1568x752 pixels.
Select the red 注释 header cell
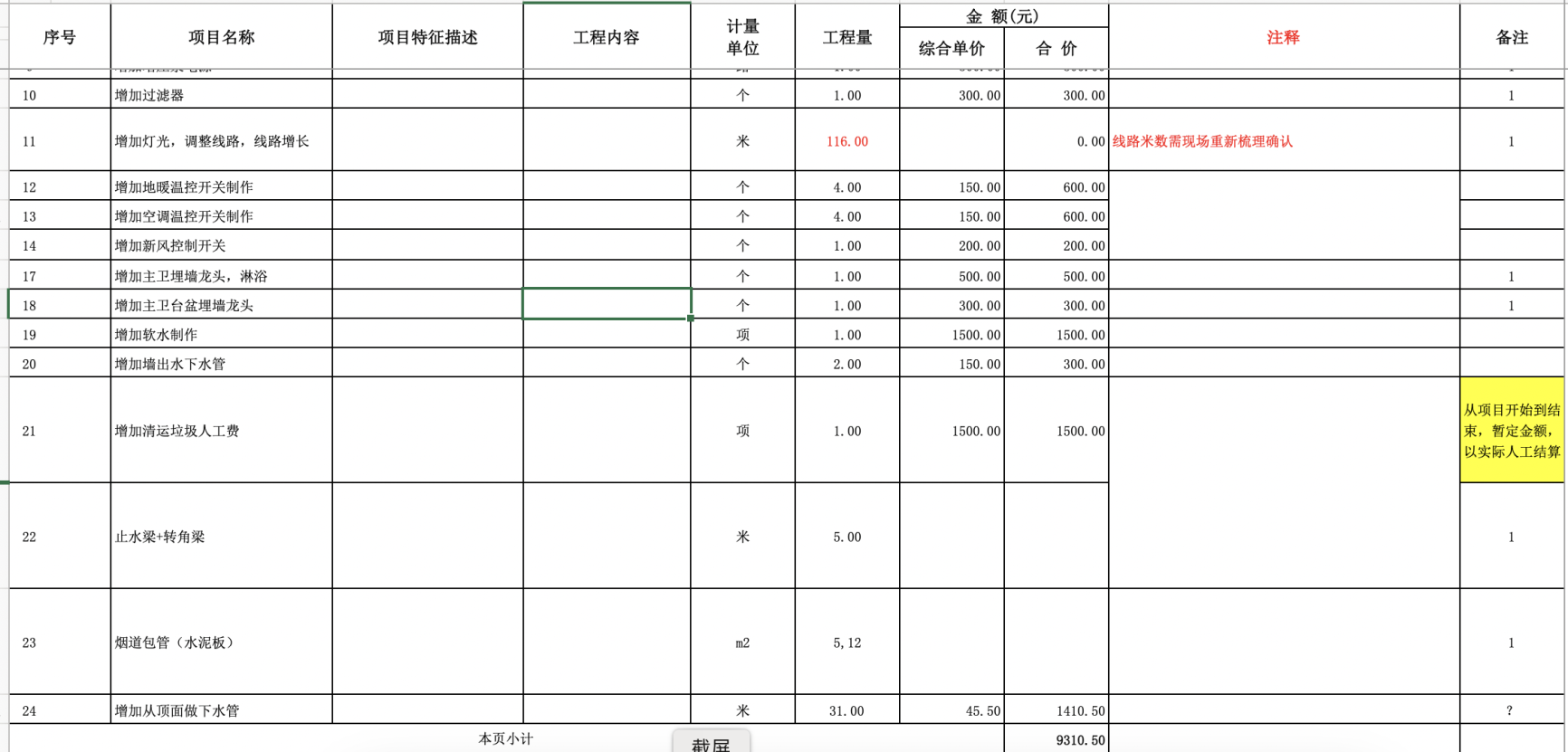tap(1283, 37)
